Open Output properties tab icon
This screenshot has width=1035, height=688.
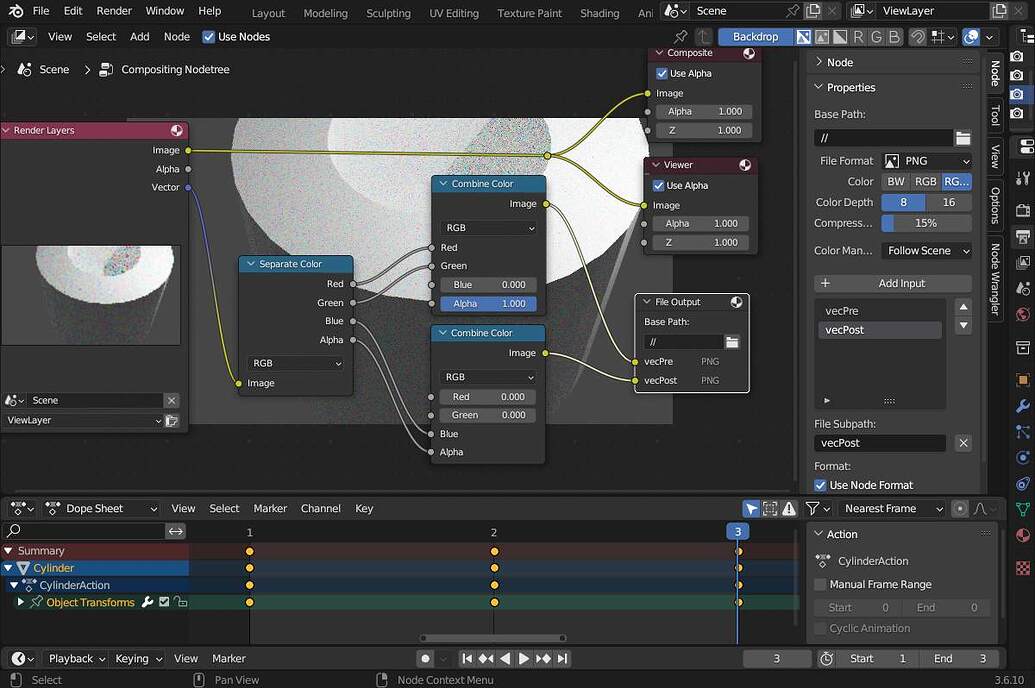tap(1022, 236)
